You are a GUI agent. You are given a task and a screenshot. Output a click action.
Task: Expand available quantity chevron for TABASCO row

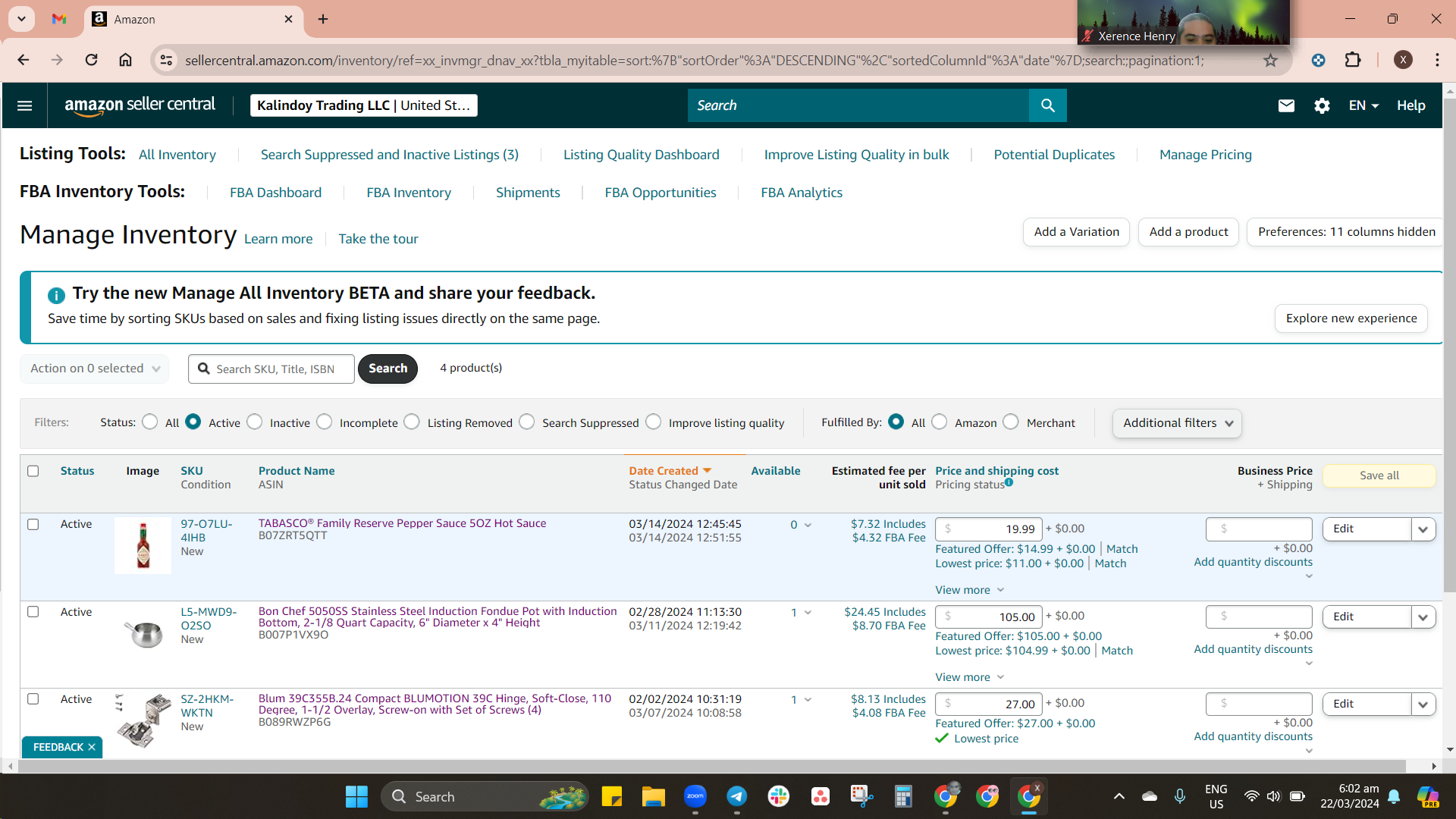pyautogui.click(x=808, y=525)
